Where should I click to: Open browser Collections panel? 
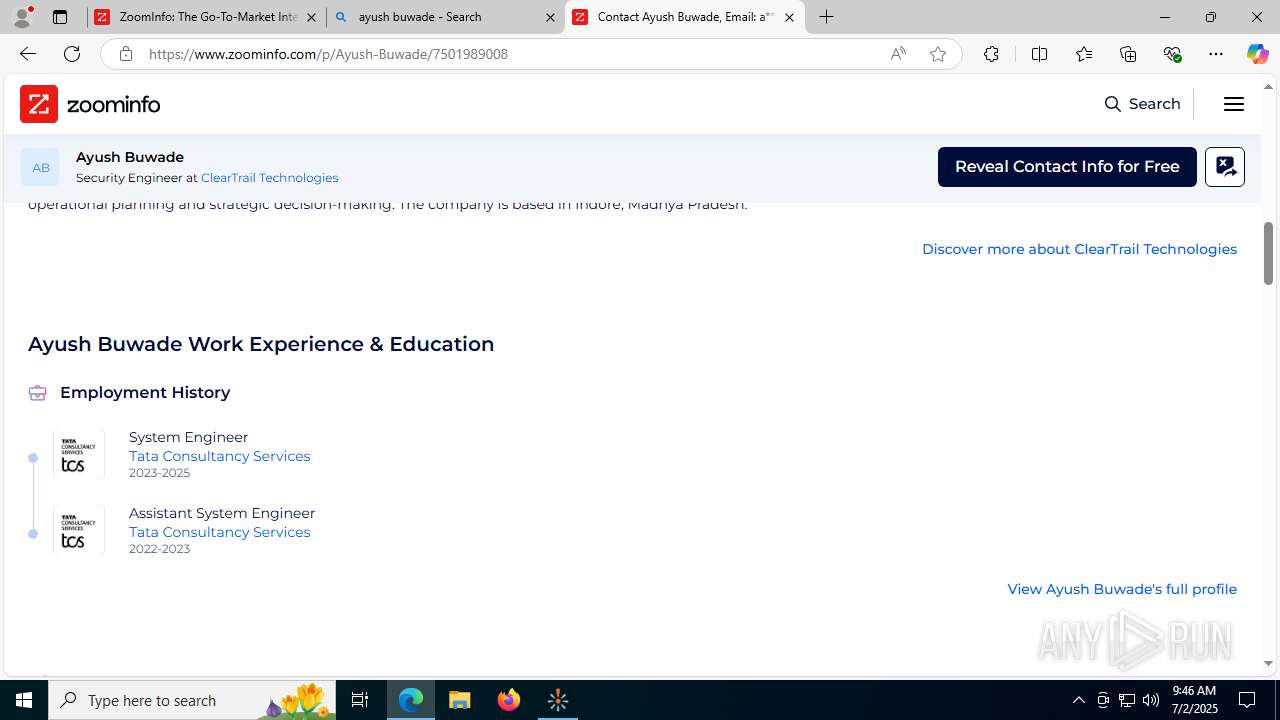[x=1128, y=54]
